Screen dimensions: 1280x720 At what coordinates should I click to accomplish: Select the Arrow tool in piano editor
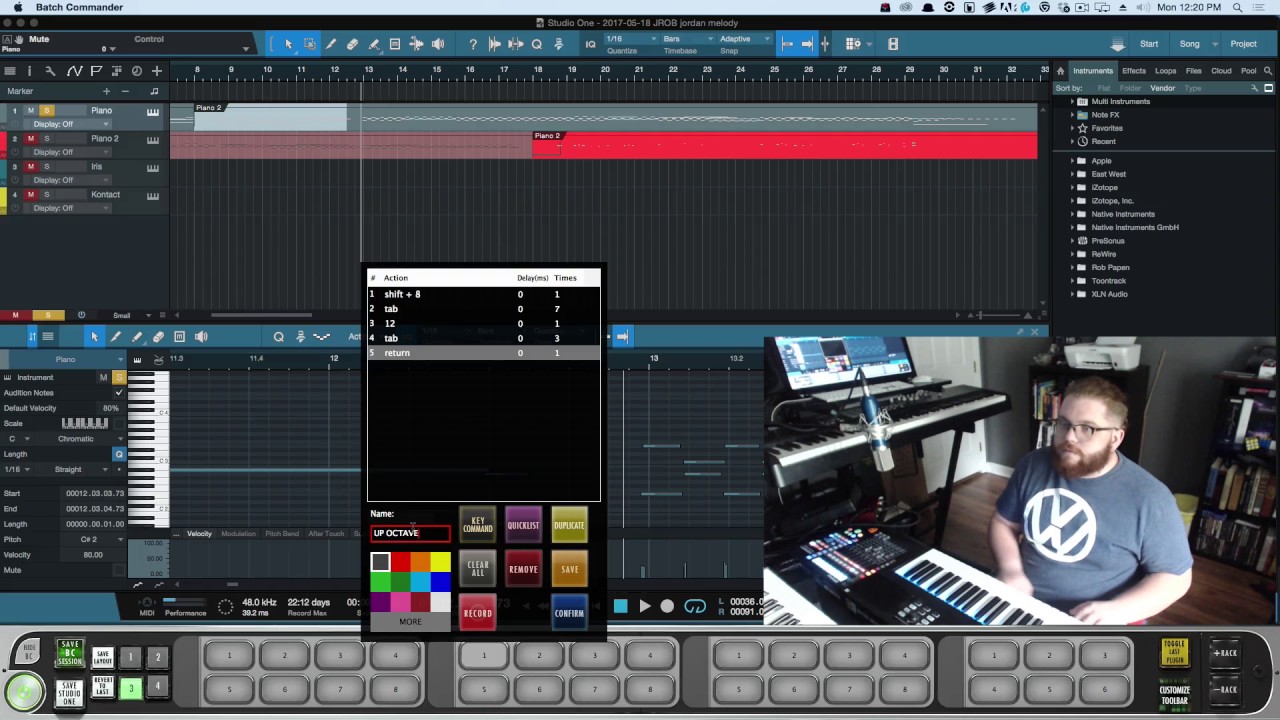pyautogui.click(x=94, y=337)
